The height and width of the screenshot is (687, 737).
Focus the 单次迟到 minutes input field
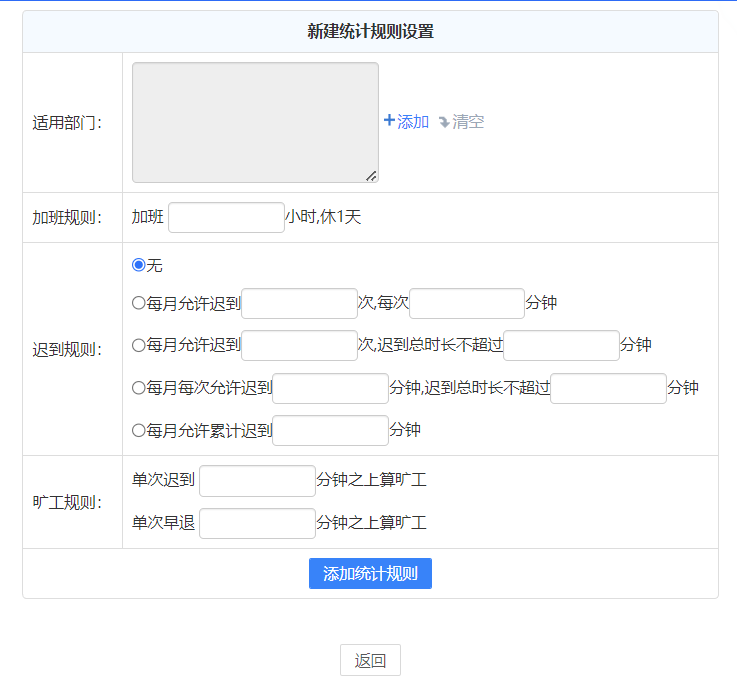[x=257, y=480]
